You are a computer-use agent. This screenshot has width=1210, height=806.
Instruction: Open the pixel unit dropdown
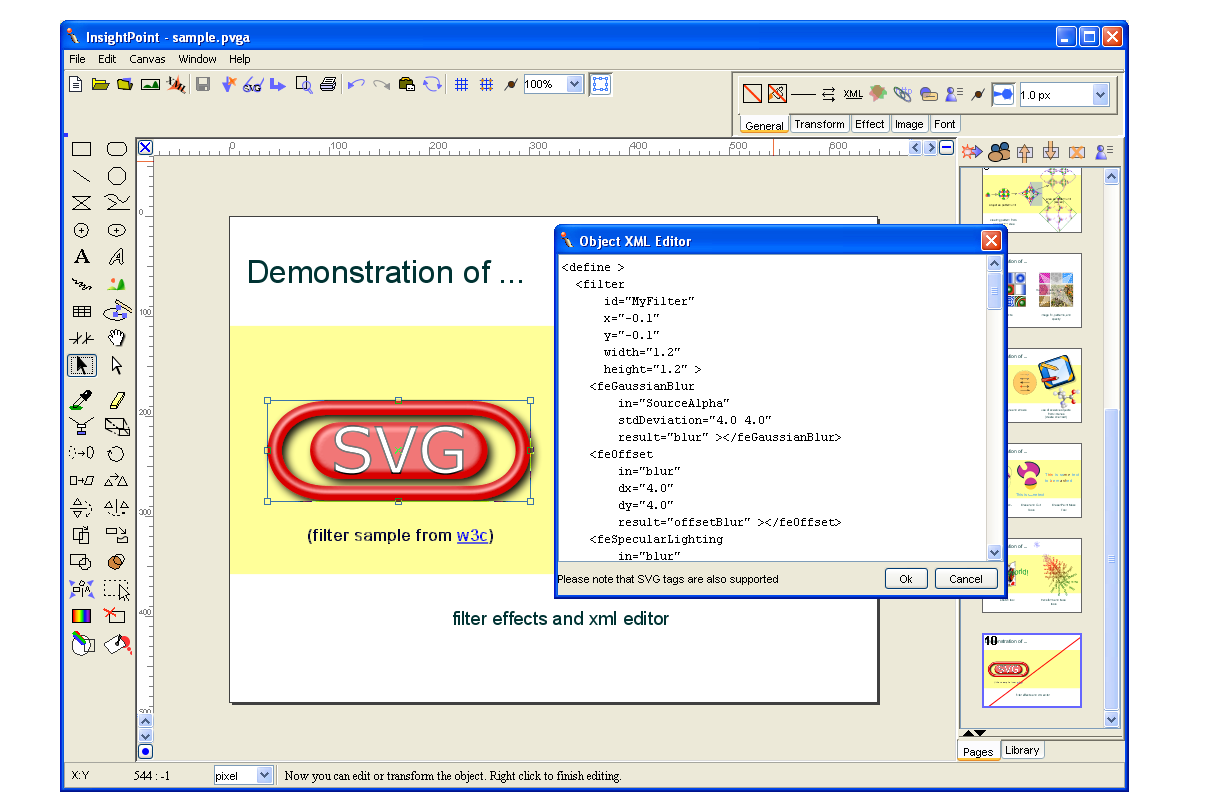point(264,775)
